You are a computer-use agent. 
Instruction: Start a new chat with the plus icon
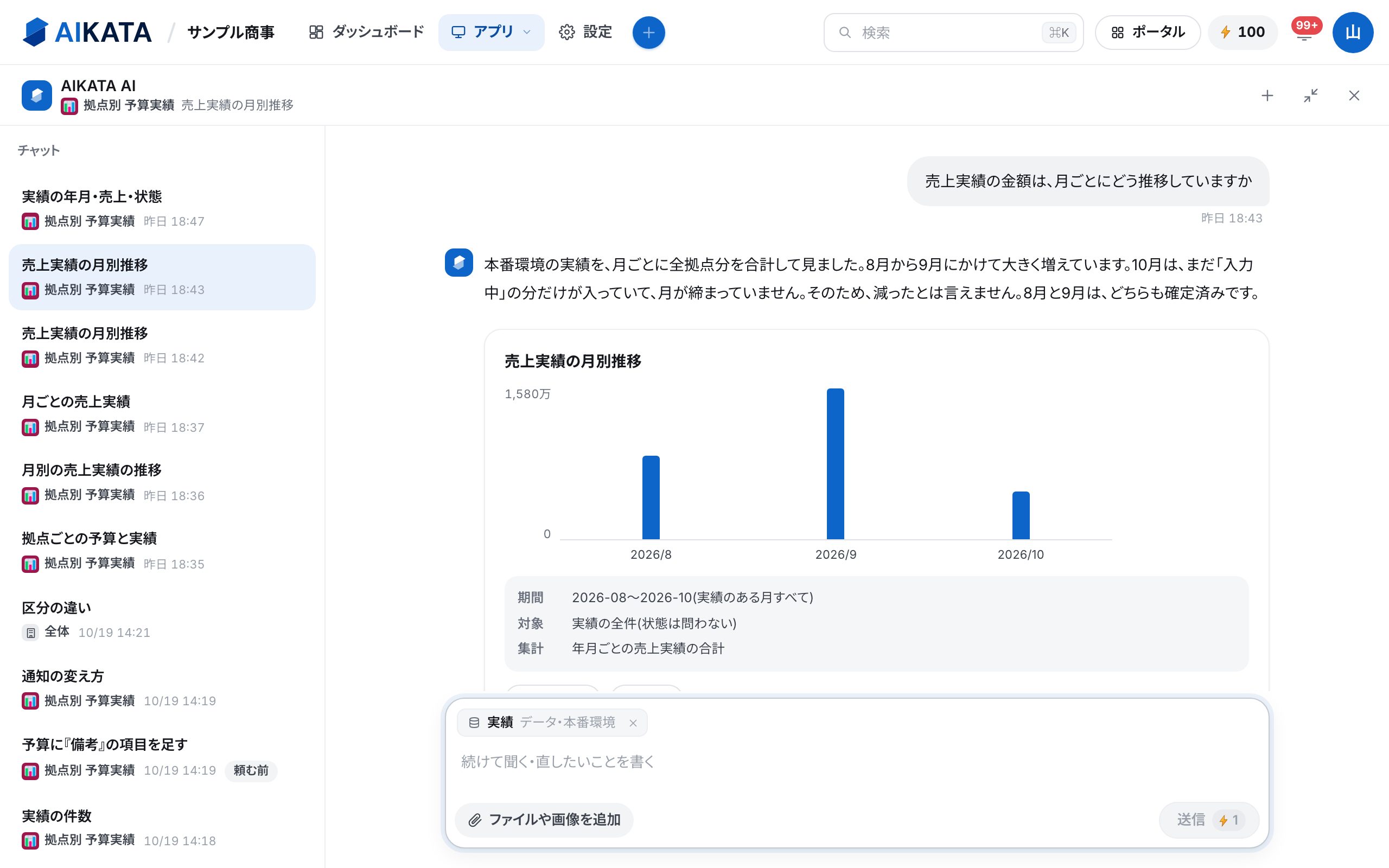[1267, 95]
